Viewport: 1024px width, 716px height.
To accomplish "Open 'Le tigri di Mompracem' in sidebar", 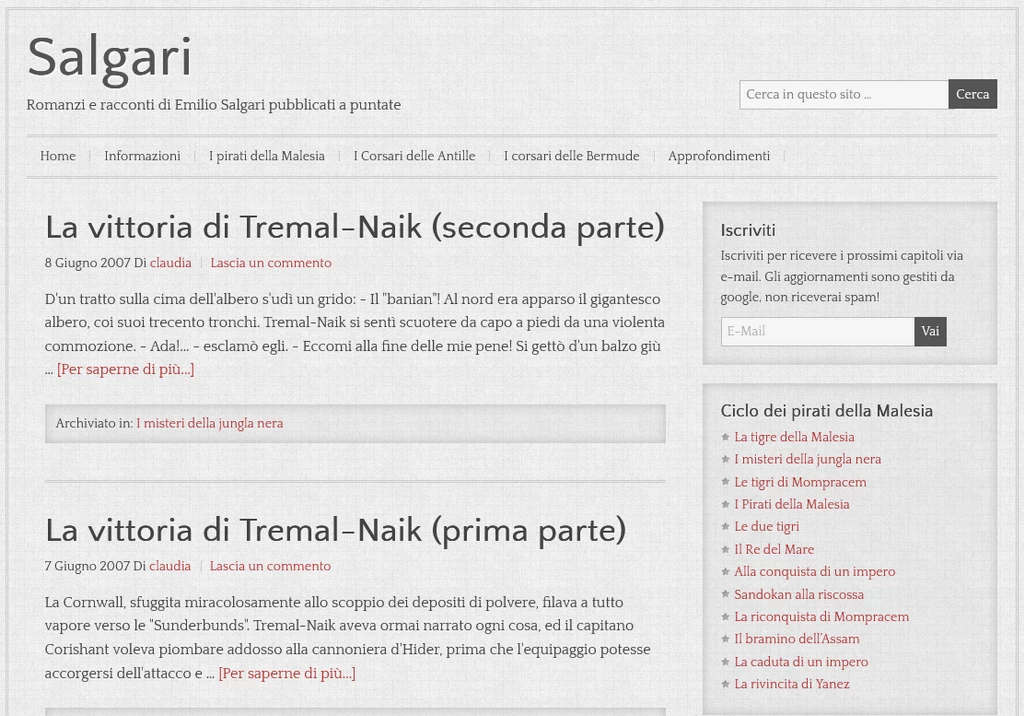I will 800,482.
